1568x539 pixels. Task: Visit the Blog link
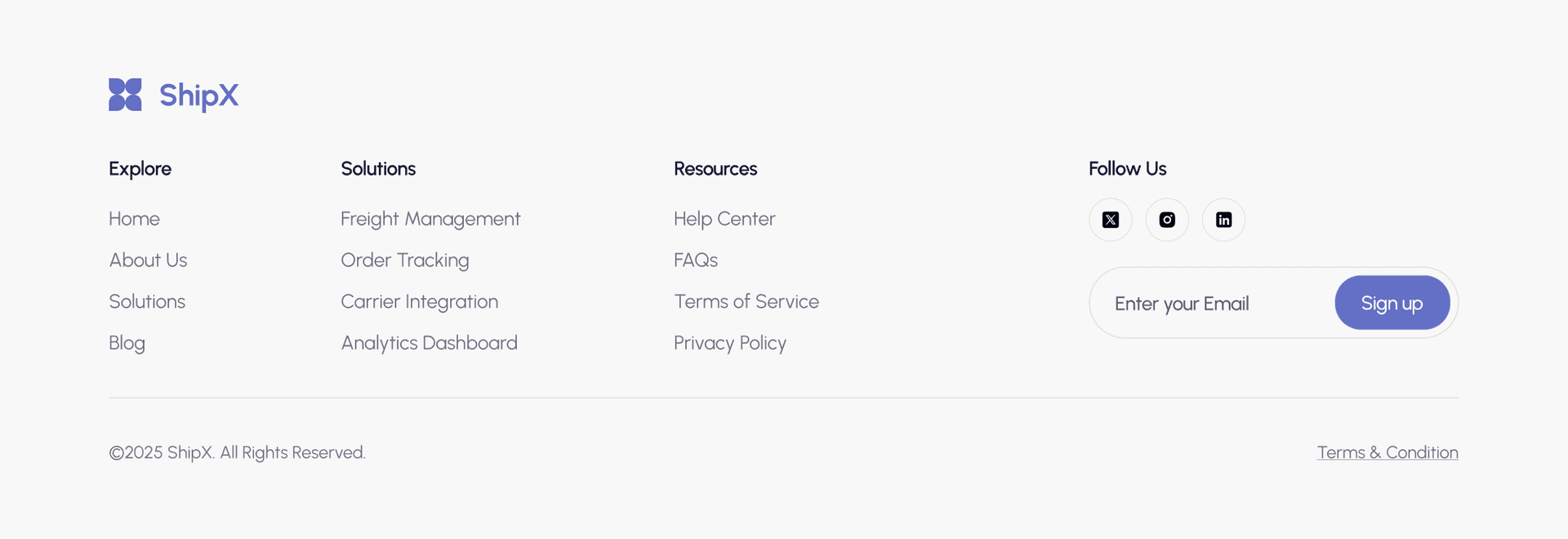point(127,343)
